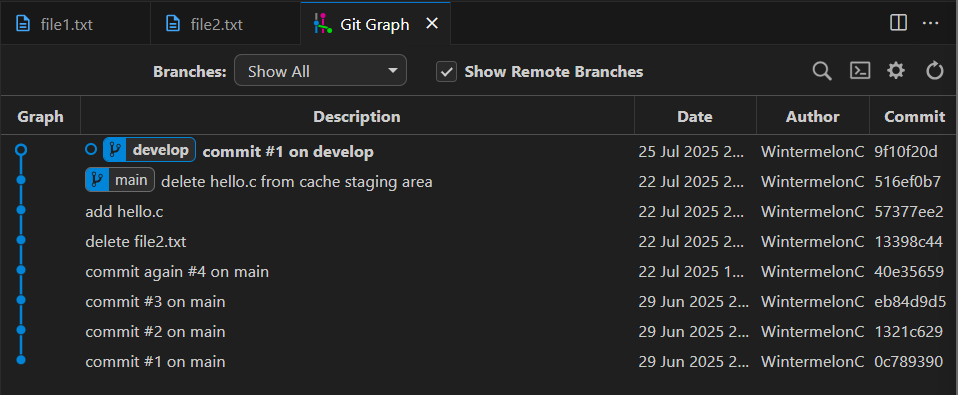Click the graph node for 'delete file2.txt'
The width and height of the screenshot is (958, 395).
(21, 240)
